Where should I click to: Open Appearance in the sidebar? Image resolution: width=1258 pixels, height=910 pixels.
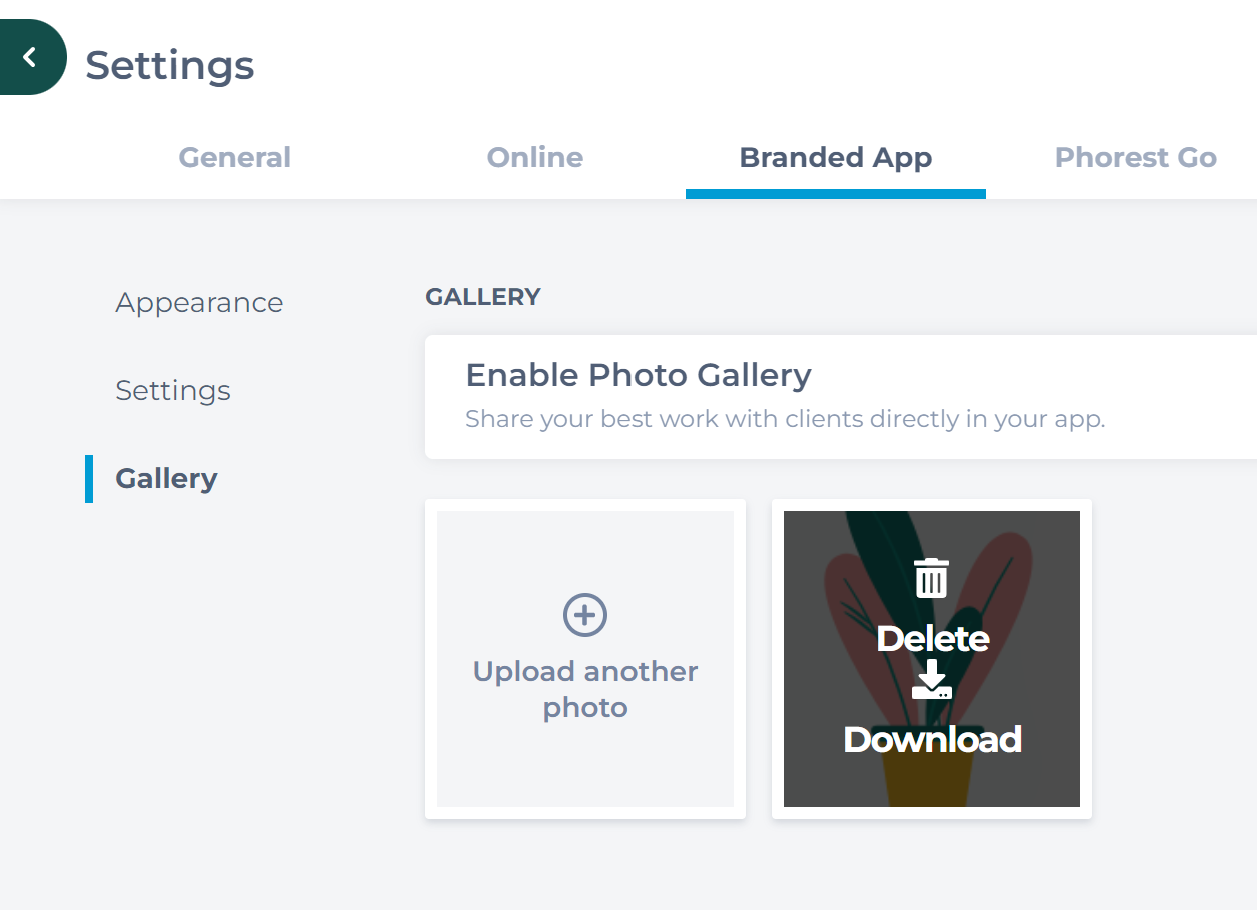point(199,302)
